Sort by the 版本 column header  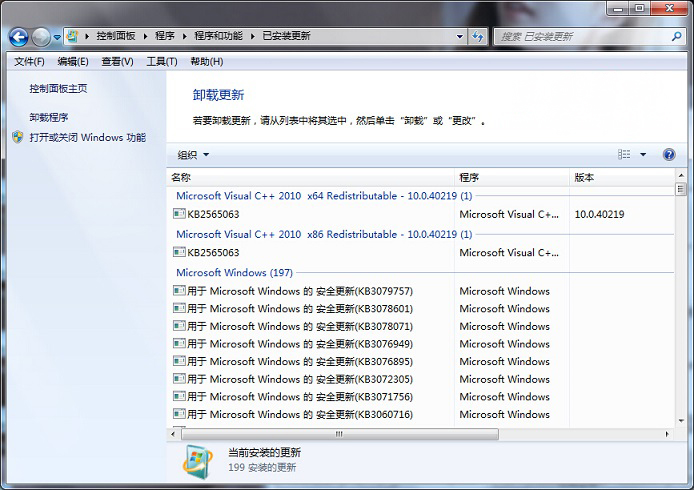click(622, 177)
